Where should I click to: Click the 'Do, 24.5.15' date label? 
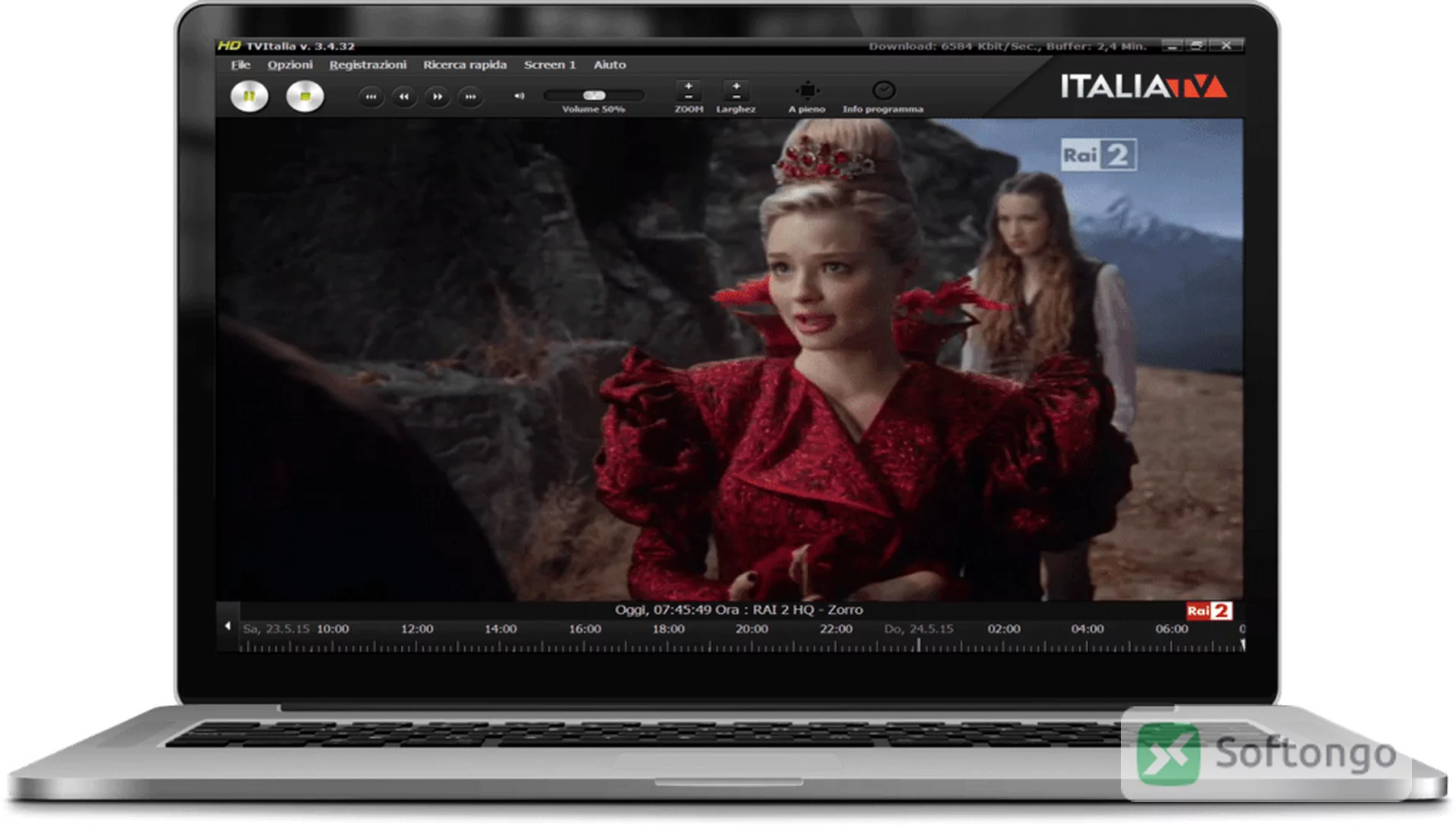coord(918,629)
